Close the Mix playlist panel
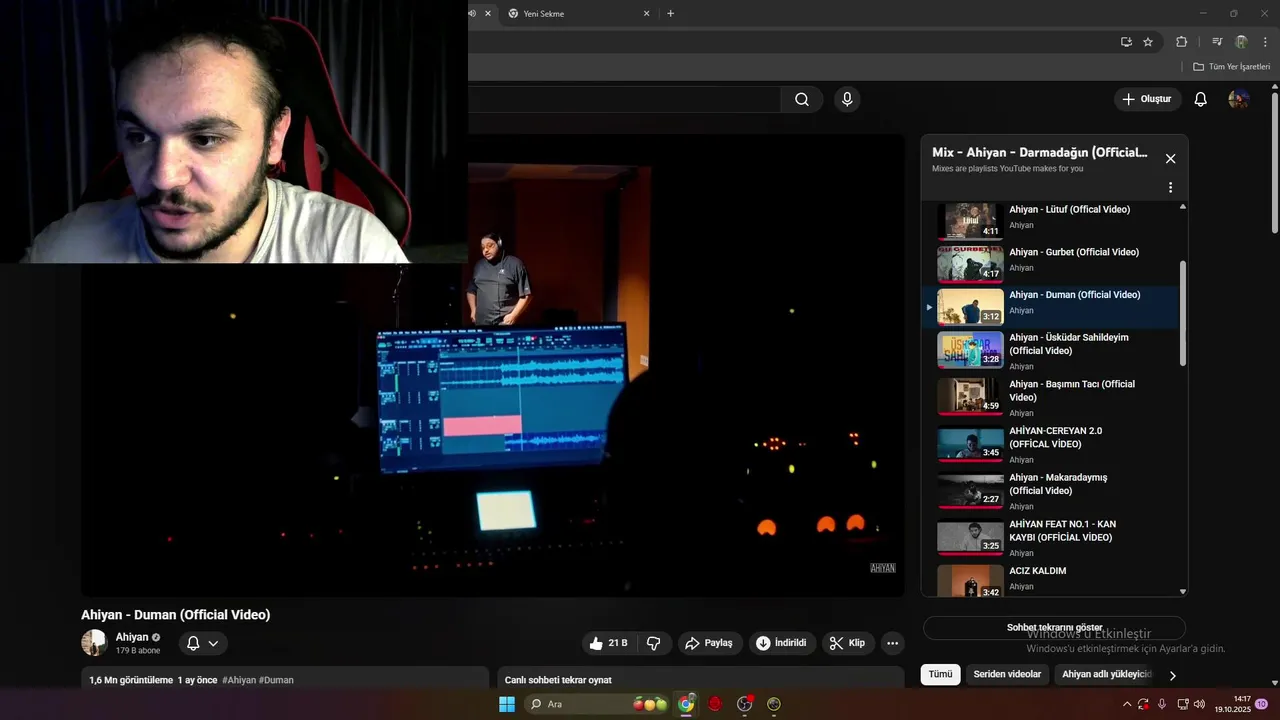Viewport: 1280px width, 720px height. click(1170, 158)
